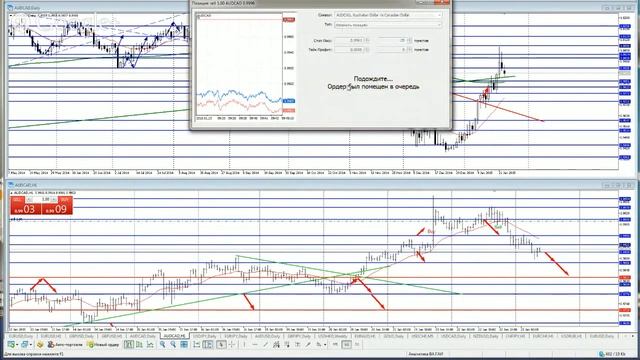Screen dimensions: 640x360
Task: Tile chart windows with grid icon
Action: [184, 344]
